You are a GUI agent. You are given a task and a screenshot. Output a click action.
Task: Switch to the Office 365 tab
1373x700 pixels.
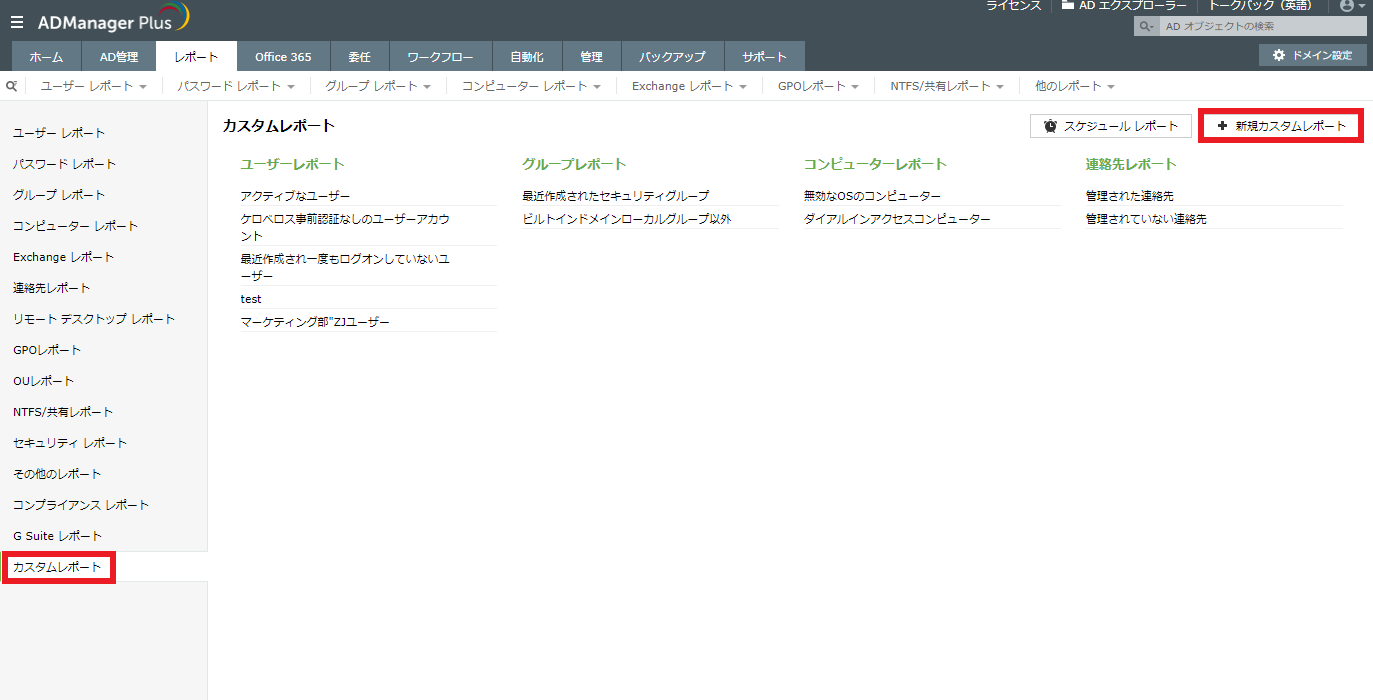pos(283,57)
